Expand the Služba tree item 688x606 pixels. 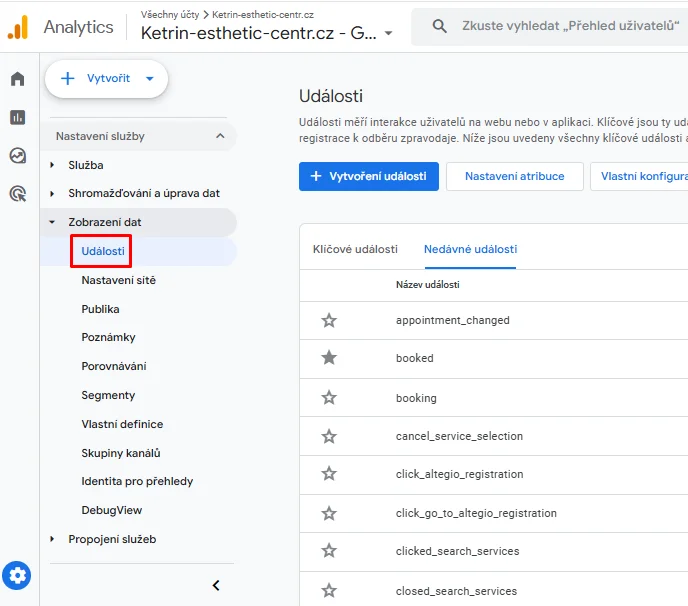tap(52, 165)
